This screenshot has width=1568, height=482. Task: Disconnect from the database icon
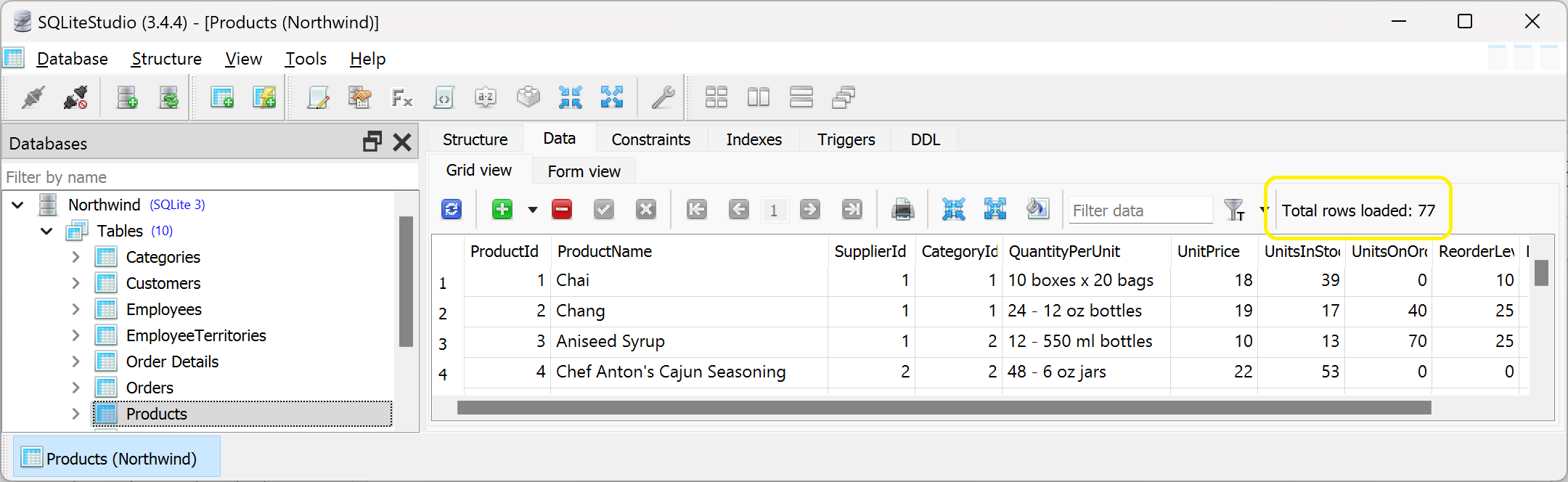pyautogui.click(x=75, y=97)
